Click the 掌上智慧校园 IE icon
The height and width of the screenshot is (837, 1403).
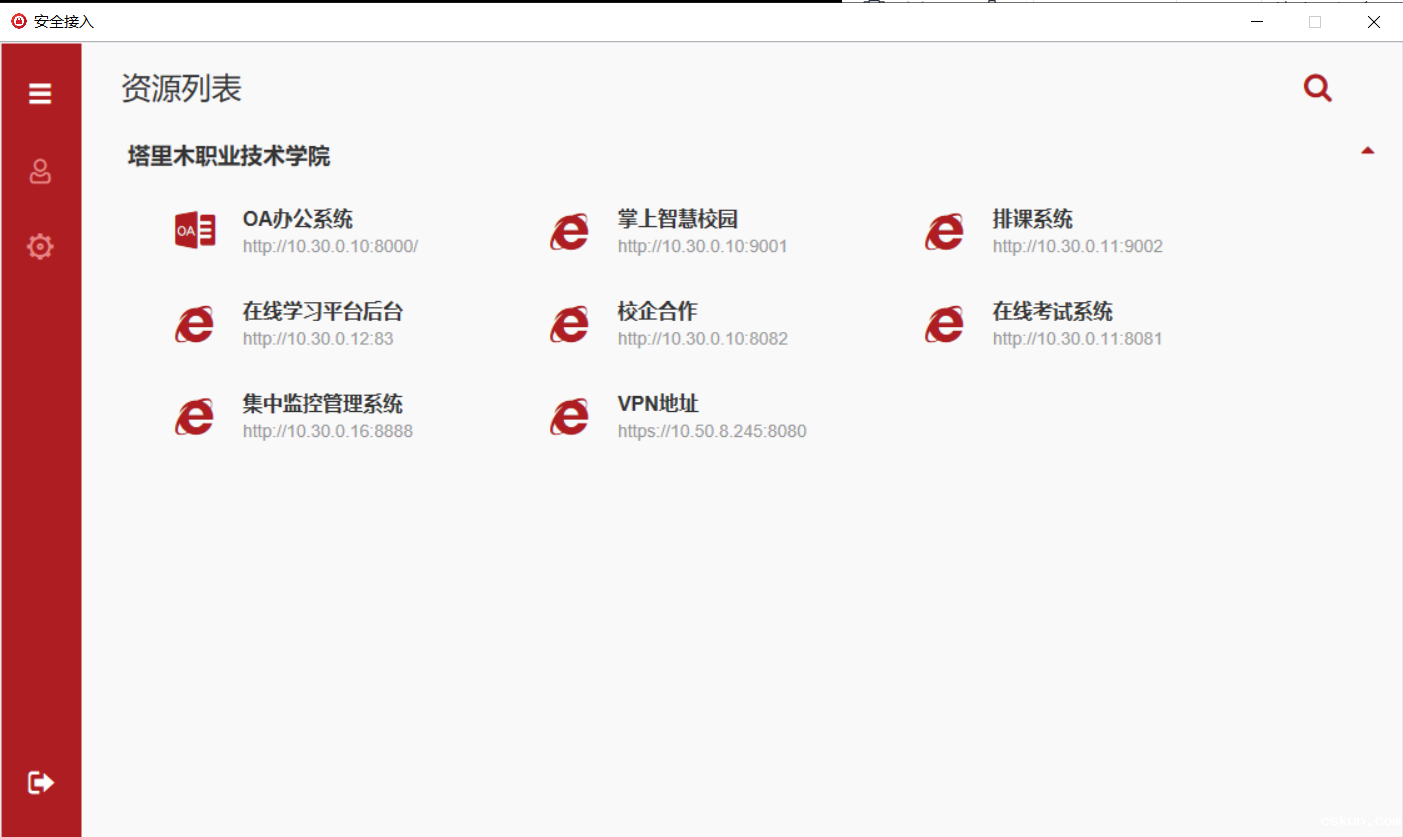[570, 231]
